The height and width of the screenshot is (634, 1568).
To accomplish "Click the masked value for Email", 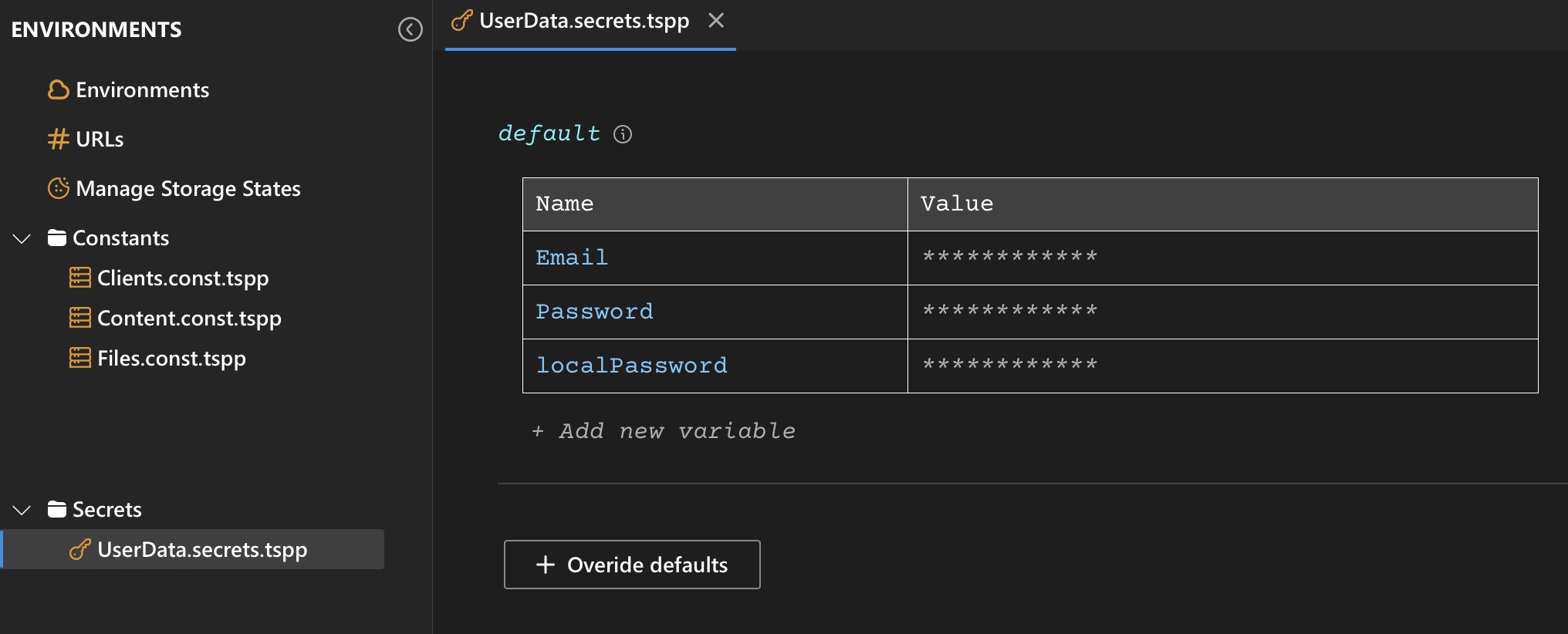I will pos(1010,257).
